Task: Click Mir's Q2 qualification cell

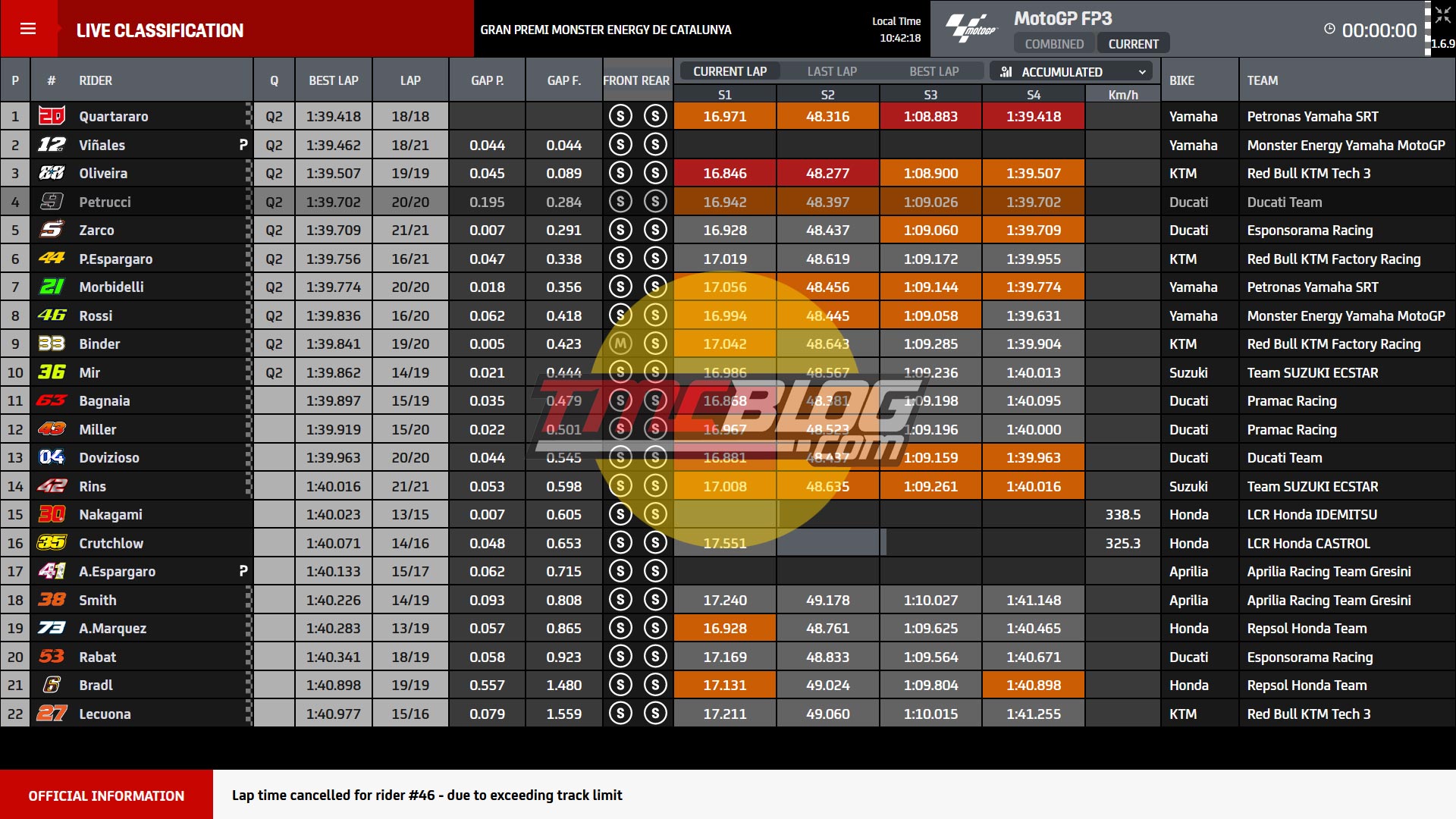Action: pos(274,372)
